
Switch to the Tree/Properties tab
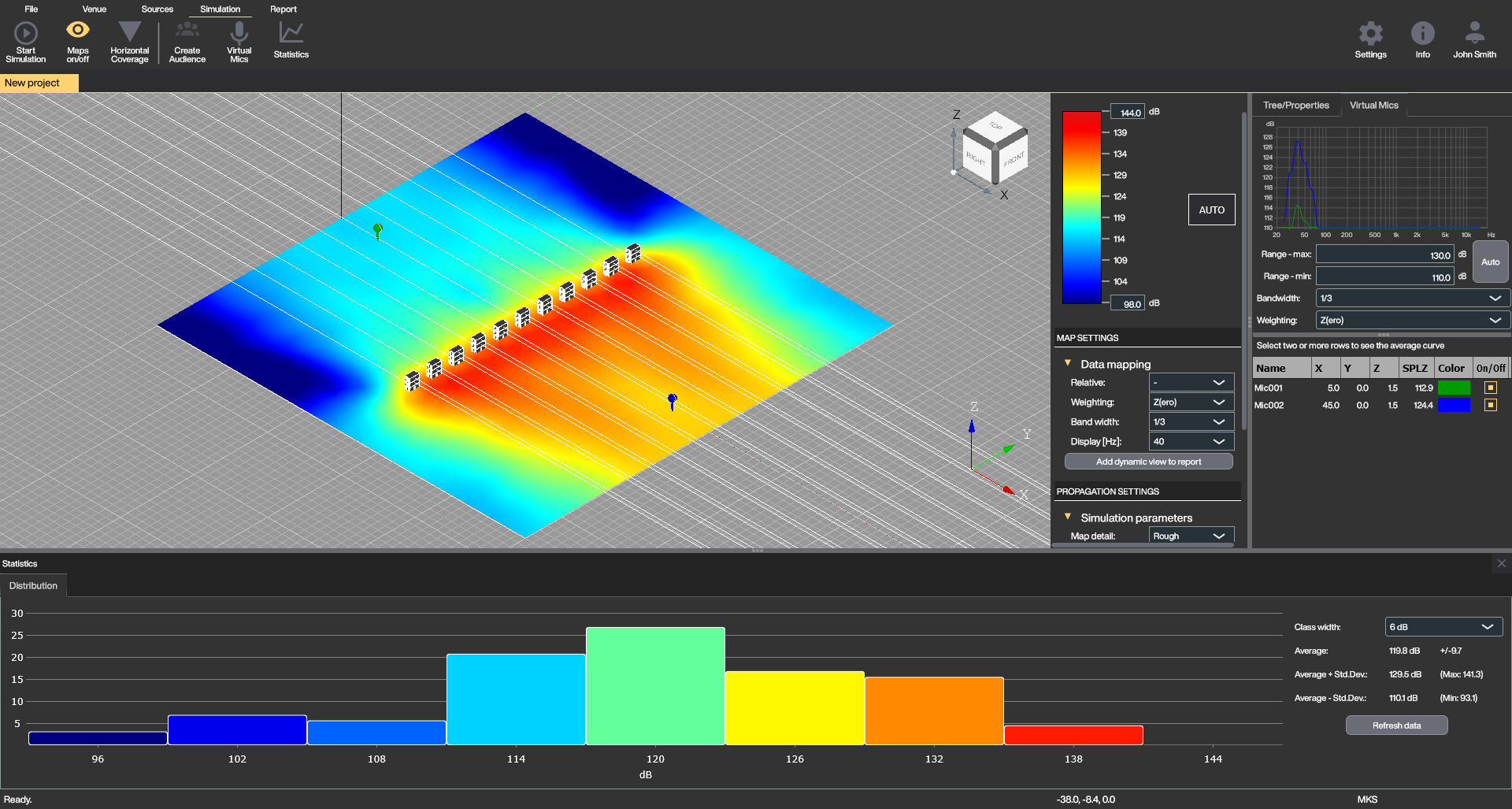pyautogui.click(x=1295, y=106)
